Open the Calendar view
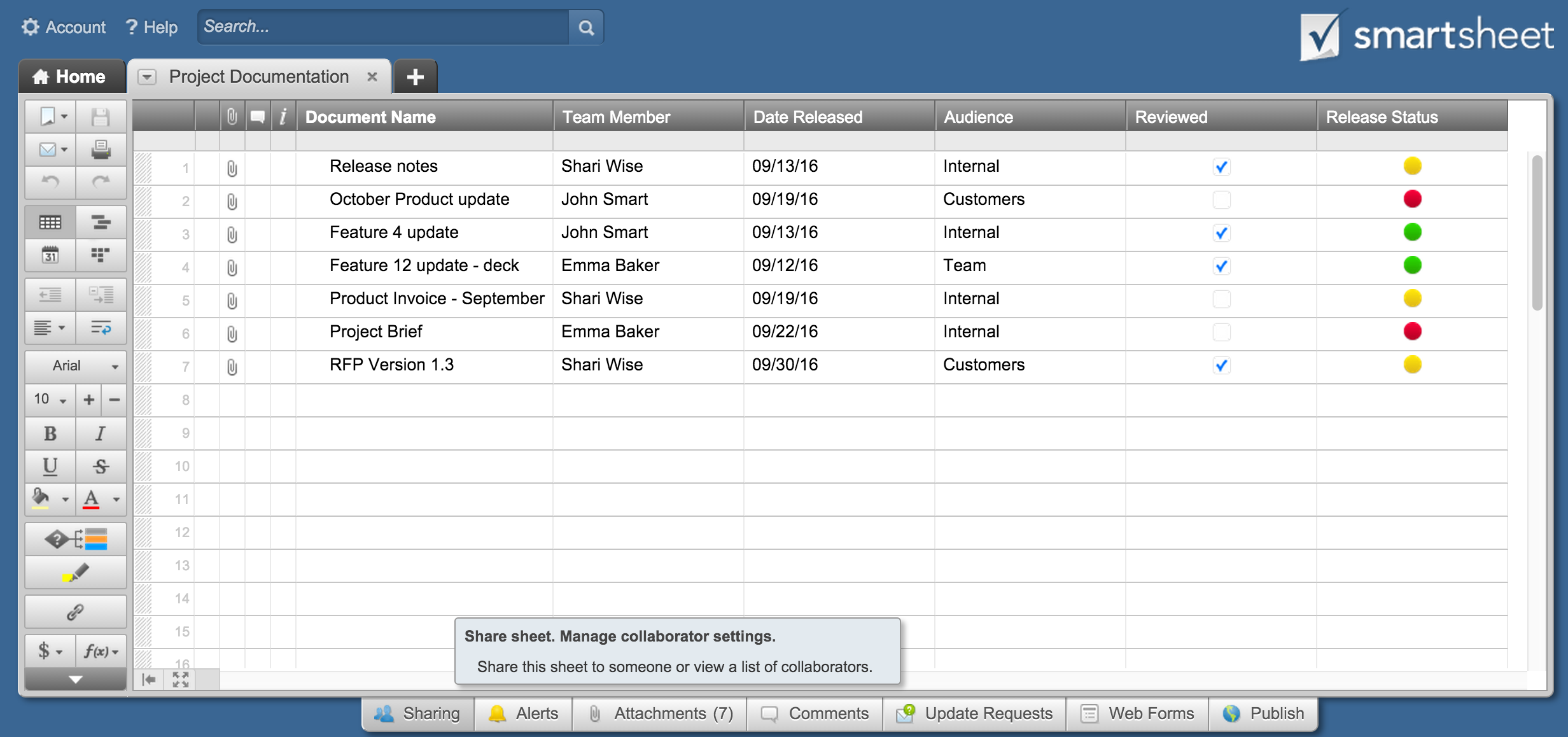 click(x=50, y=256)
